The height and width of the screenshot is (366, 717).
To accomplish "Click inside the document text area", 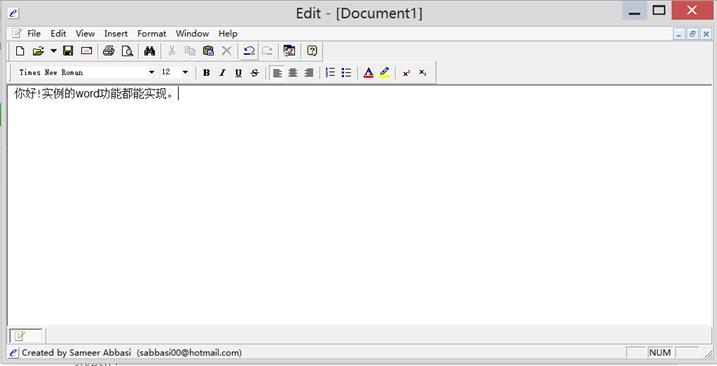I will tap(359, 206).
